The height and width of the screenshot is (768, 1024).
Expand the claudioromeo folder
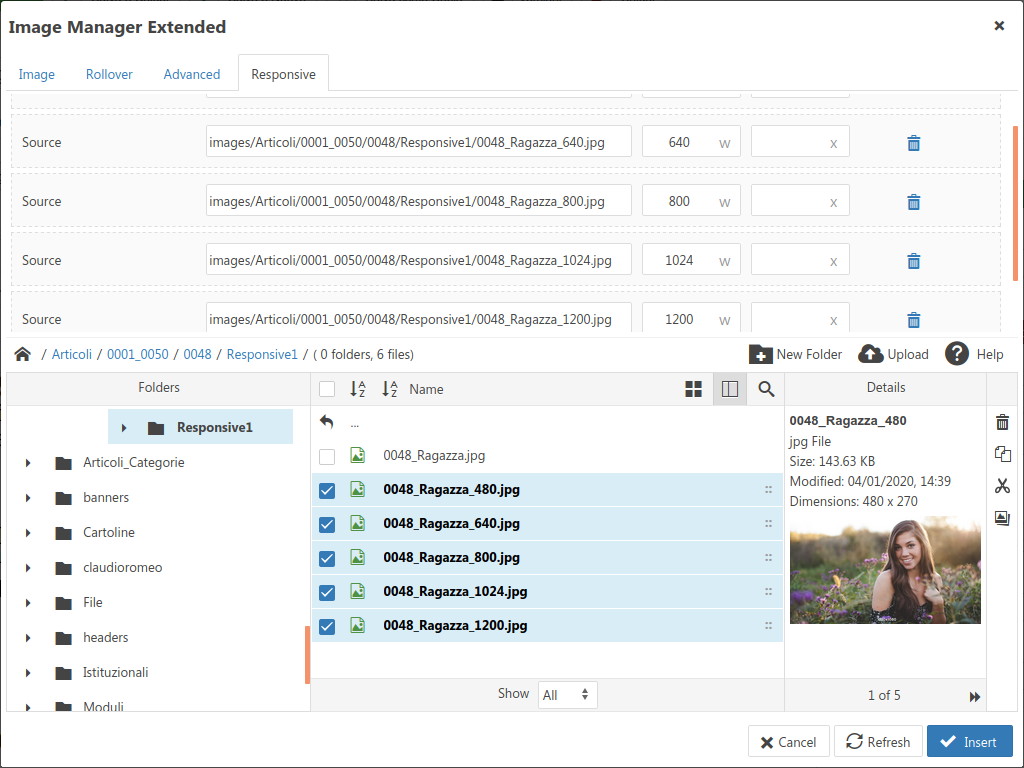(x=28, y=568)
